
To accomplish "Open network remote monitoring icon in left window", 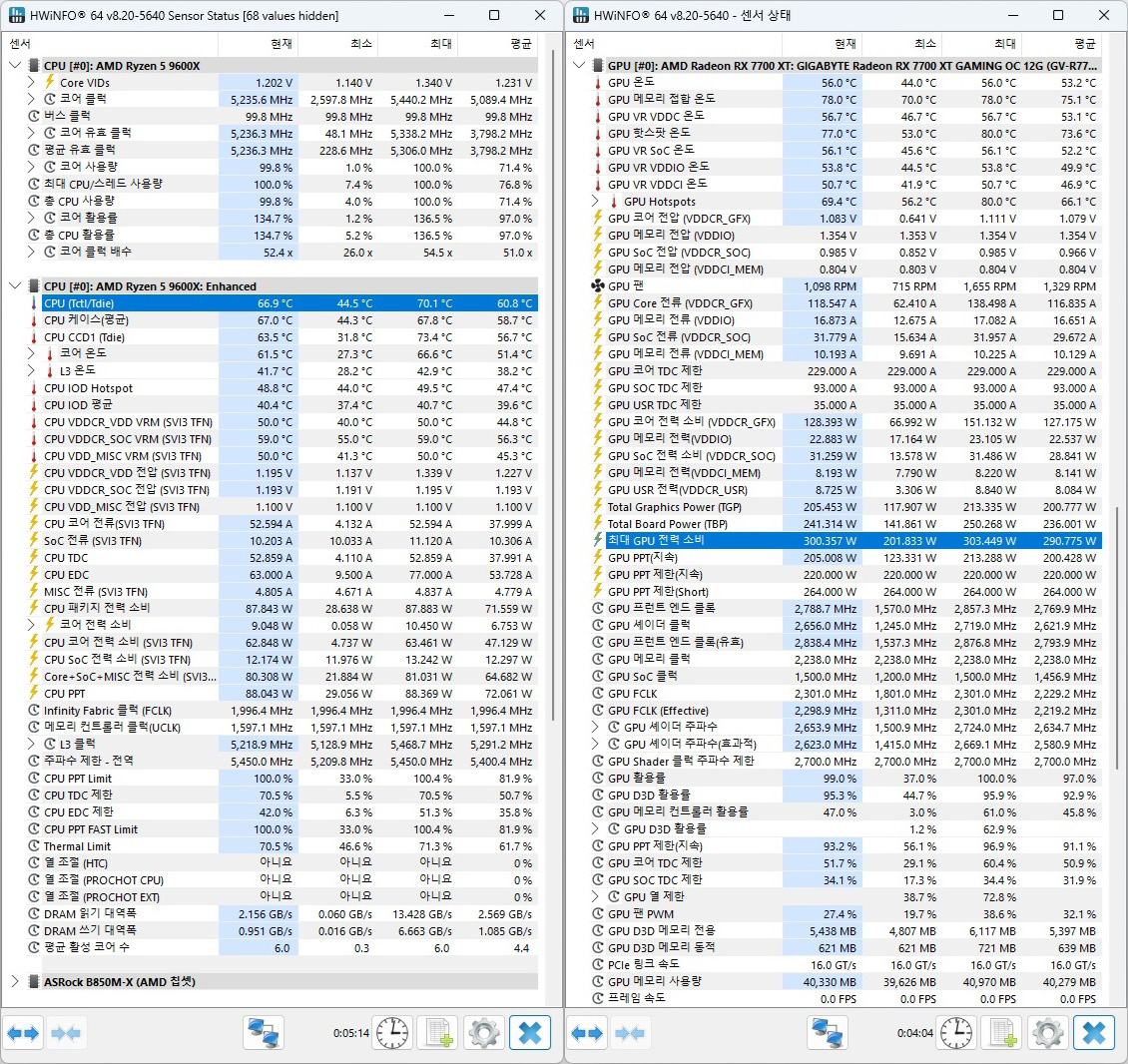I will tap(263, 1034).
